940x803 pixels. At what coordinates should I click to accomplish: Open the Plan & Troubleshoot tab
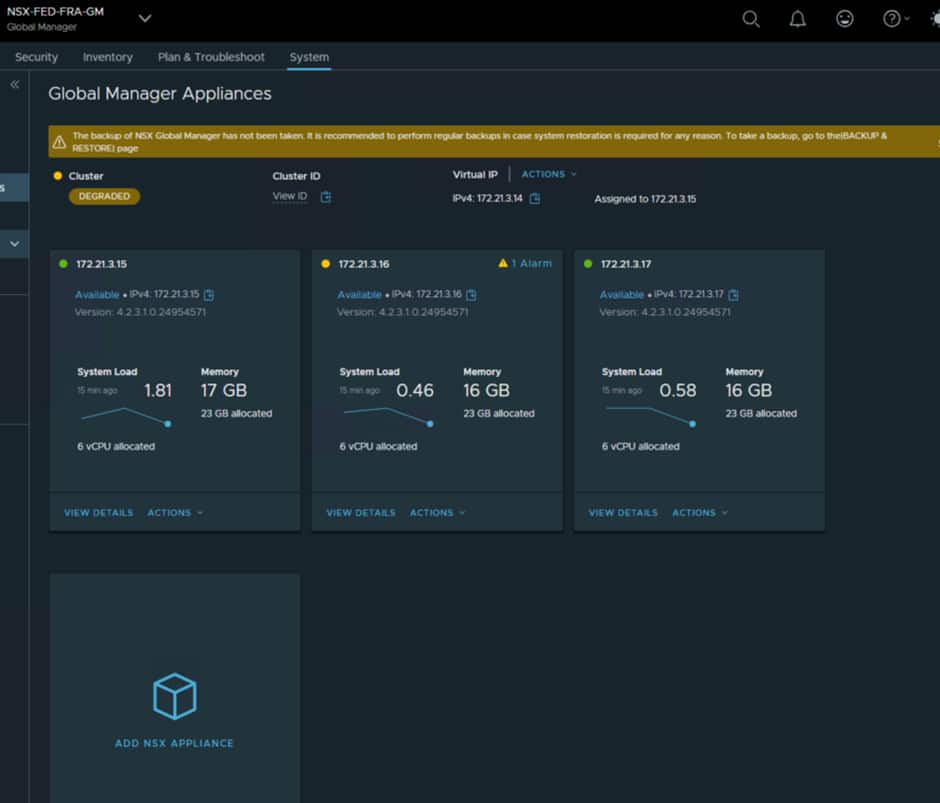[x=211, y=57]
